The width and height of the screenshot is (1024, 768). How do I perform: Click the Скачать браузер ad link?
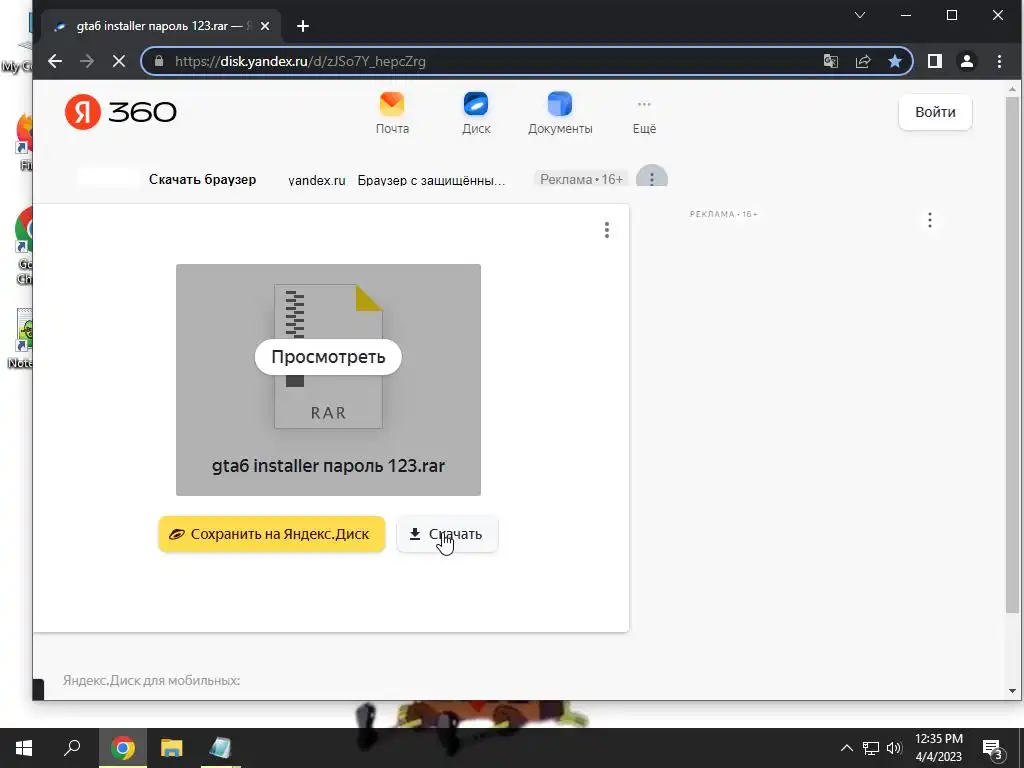[x=202, y=180]
